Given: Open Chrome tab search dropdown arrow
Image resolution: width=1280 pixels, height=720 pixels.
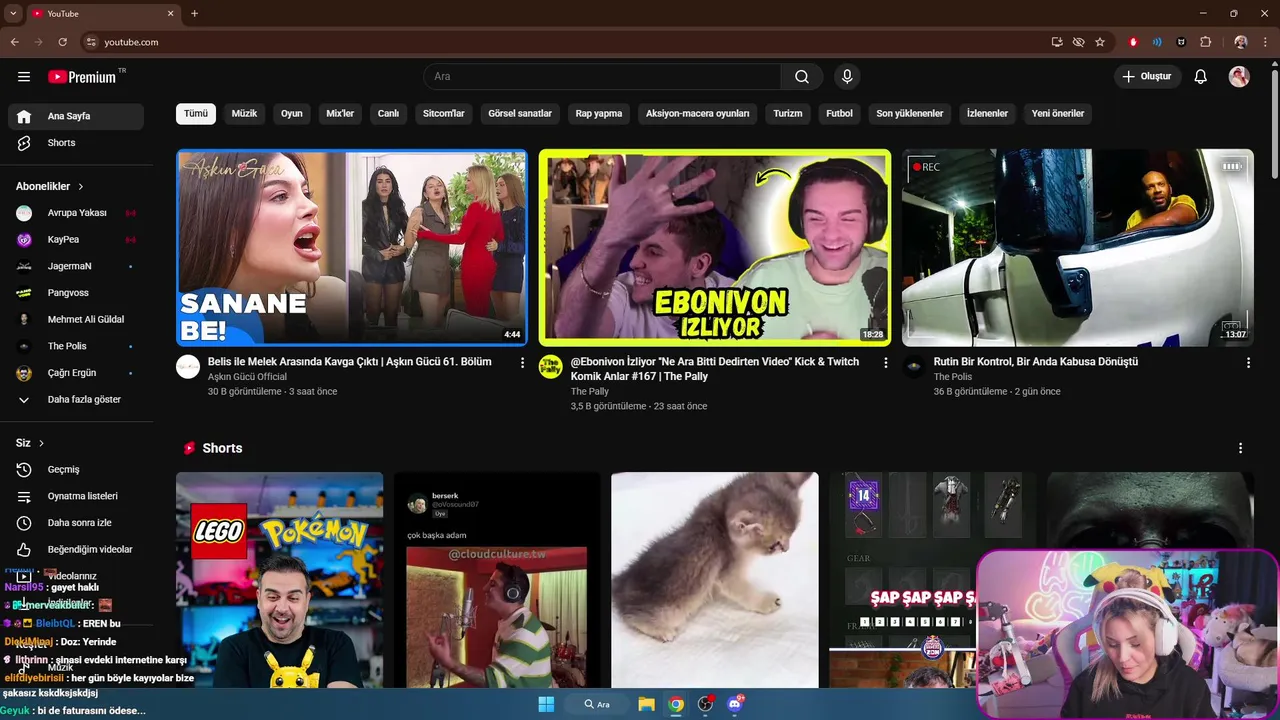Looking at the screenshot, I should pyautogui.click(x=14, y=13).
